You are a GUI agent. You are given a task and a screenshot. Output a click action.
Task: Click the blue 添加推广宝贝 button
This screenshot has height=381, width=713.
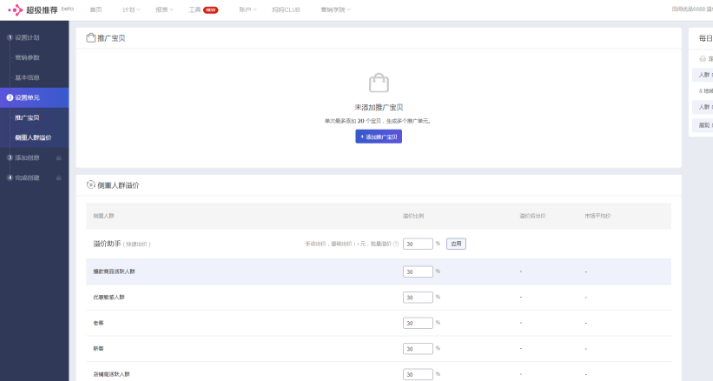coord(379,136)
